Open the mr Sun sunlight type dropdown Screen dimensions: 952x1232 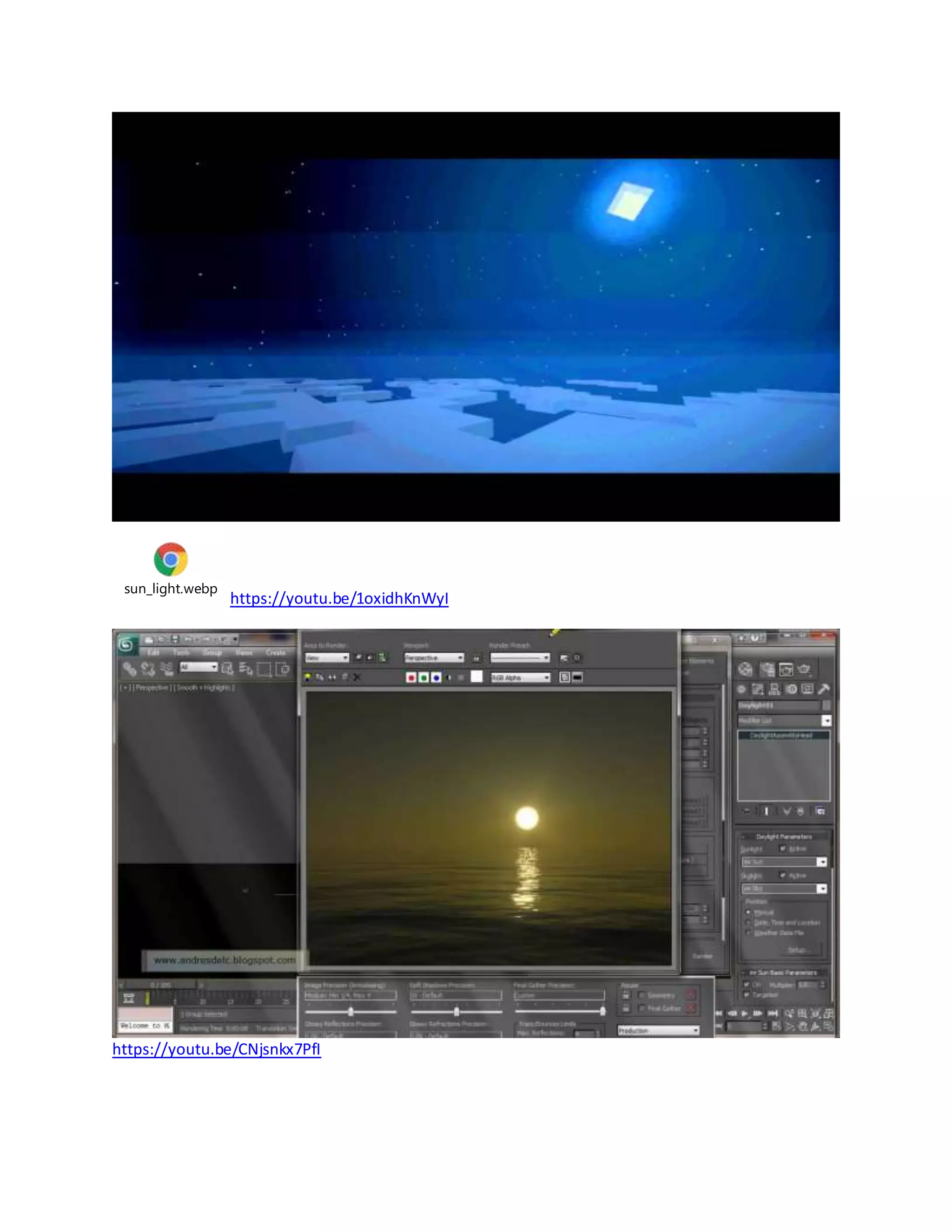(x=784, y=862)
